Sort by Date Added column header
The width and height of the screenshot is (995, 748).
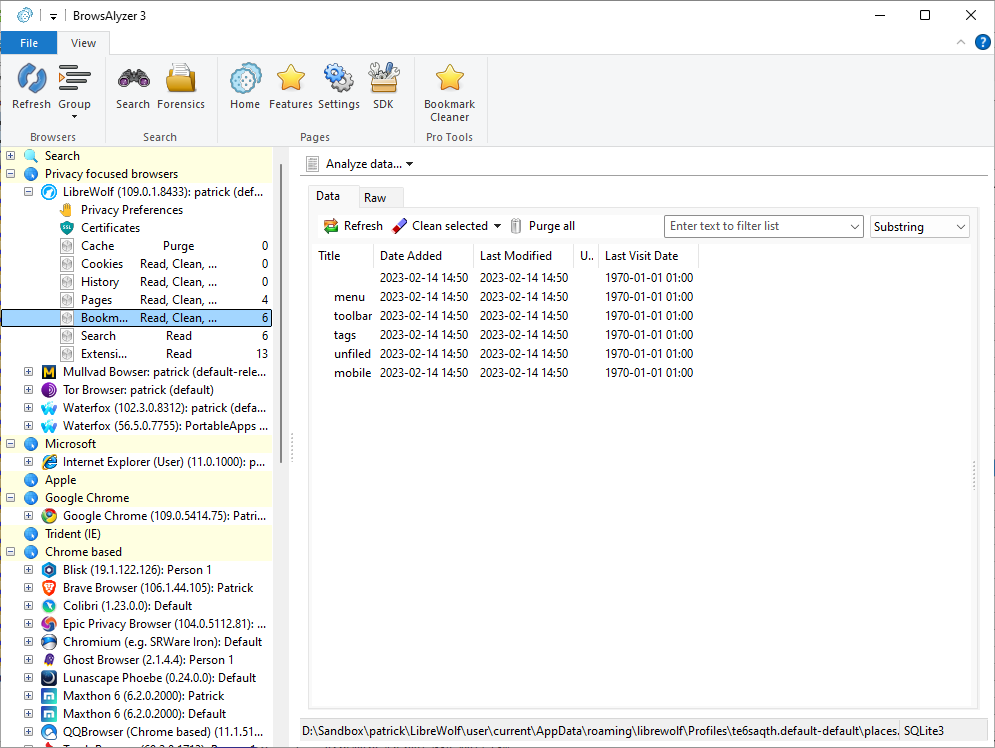pos(423,256)
